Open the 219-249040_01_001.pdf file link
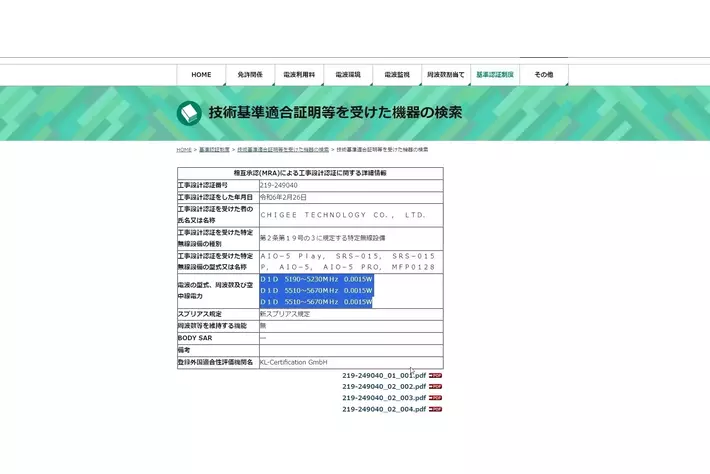Image resolution: width=710 pixels, height=474 pixels. coord(384,375)
